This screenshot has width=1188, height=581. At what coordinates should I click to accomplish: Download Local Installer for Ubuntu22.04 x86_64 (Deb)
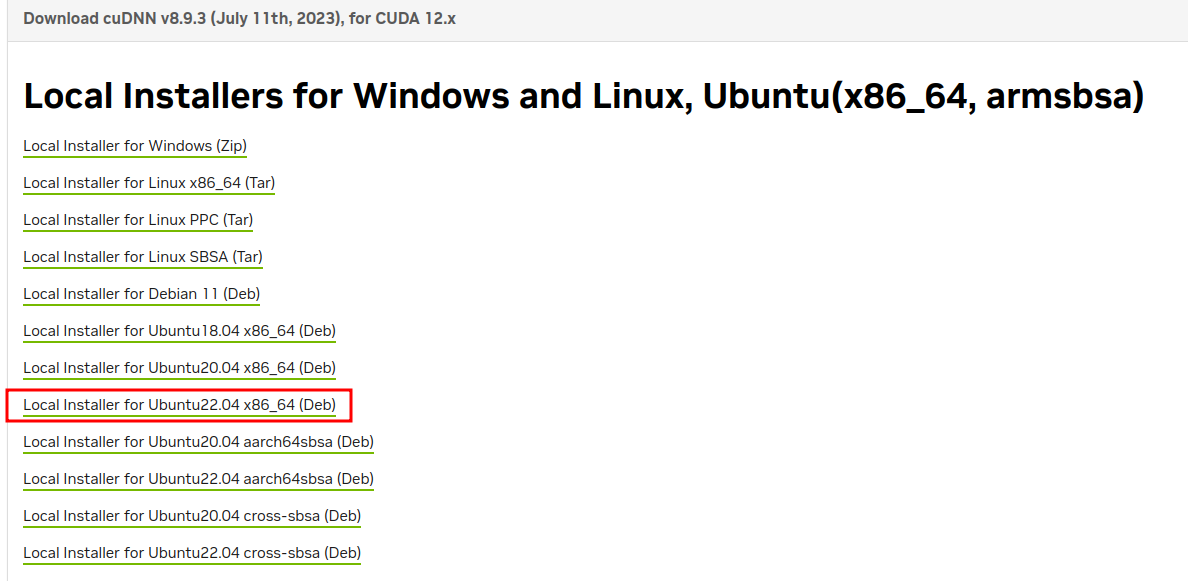pyautogui.click(x=179, y=405)
